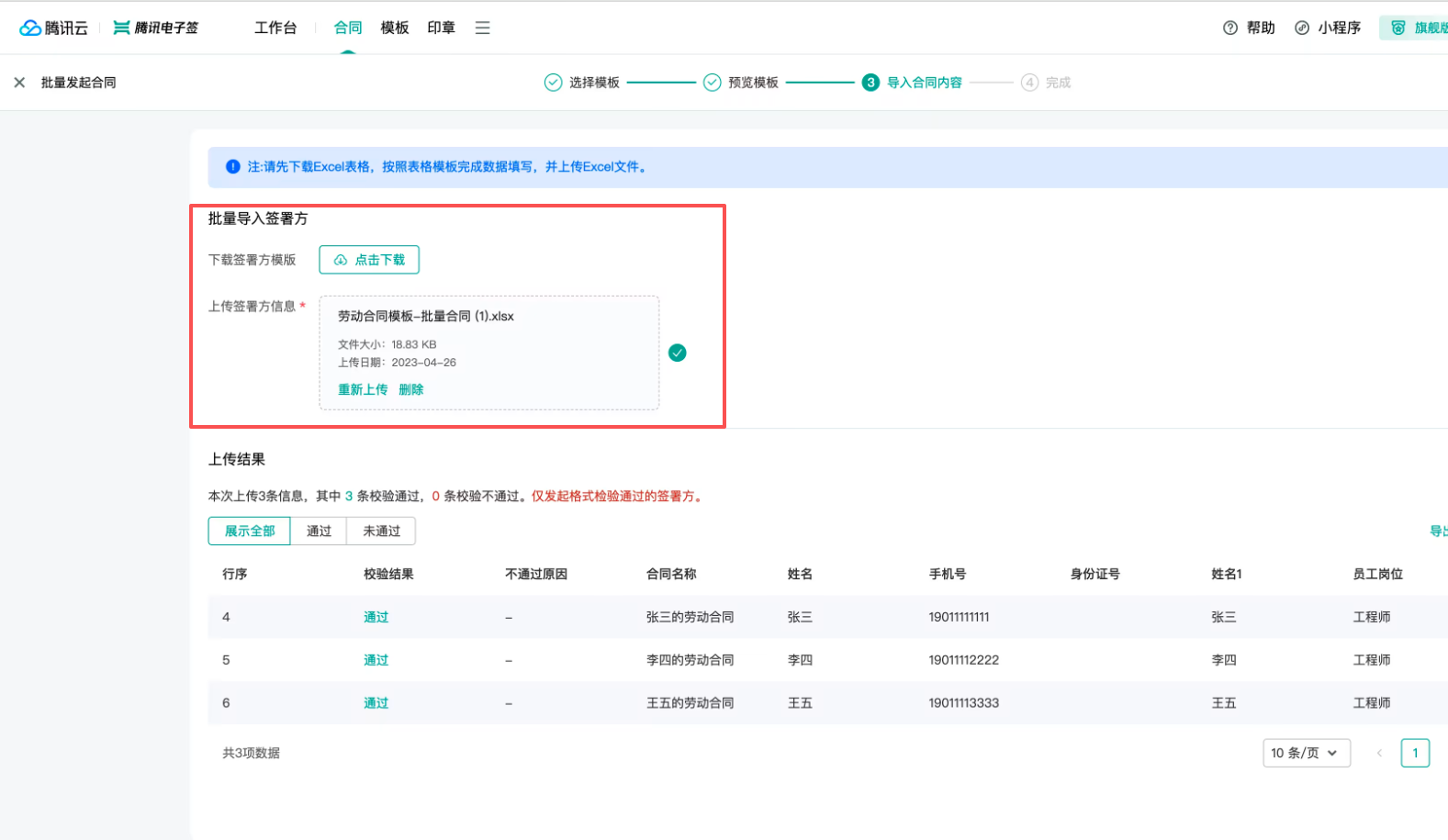Open the 10 条/页 page-size dropdown
This screenshot has width=1448, height=840.
point(1307,753)
